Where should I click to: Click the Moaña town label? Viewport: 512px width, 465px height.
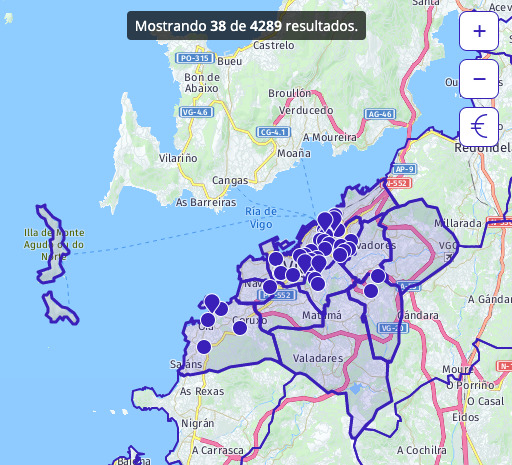point(294,153)
